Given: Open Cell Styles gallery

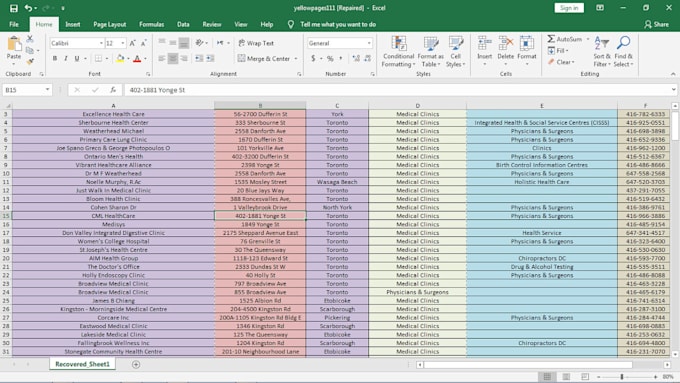Looking at the screenshot, I should [x=455, y=51].
